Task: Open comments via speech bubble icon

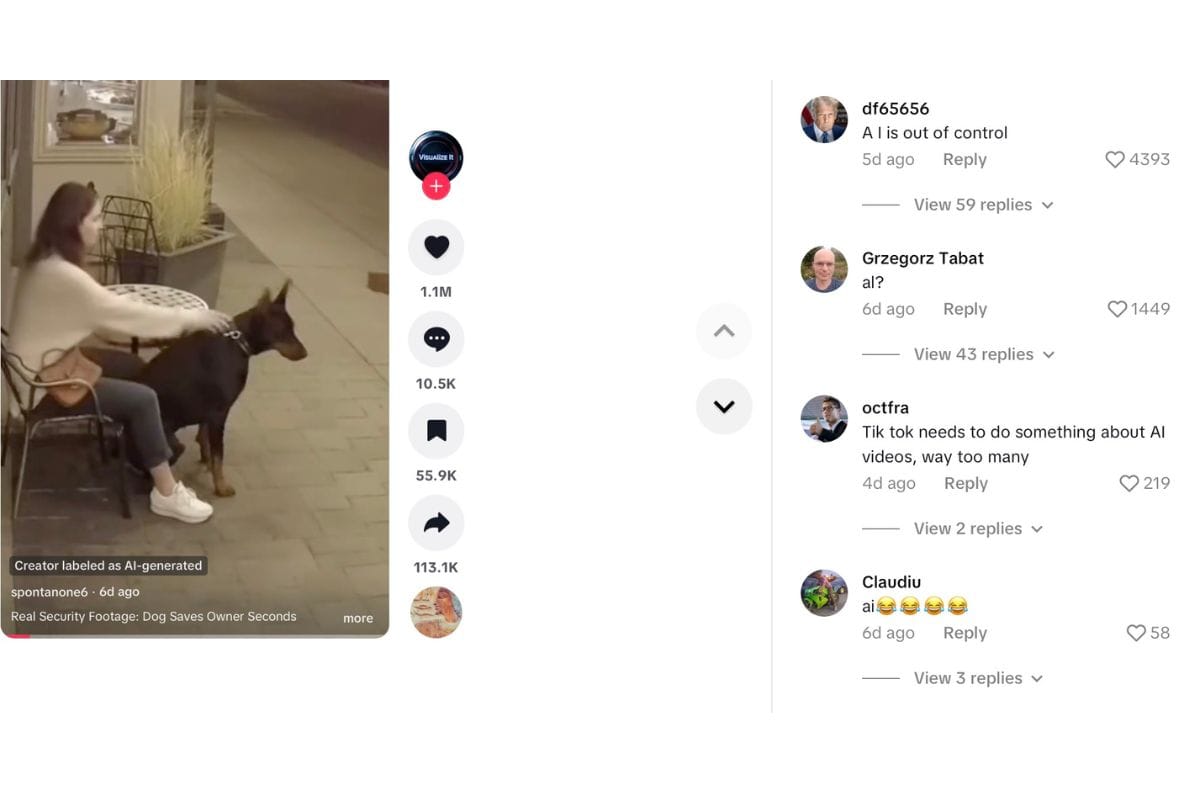Action: click(x=436, y=339)
